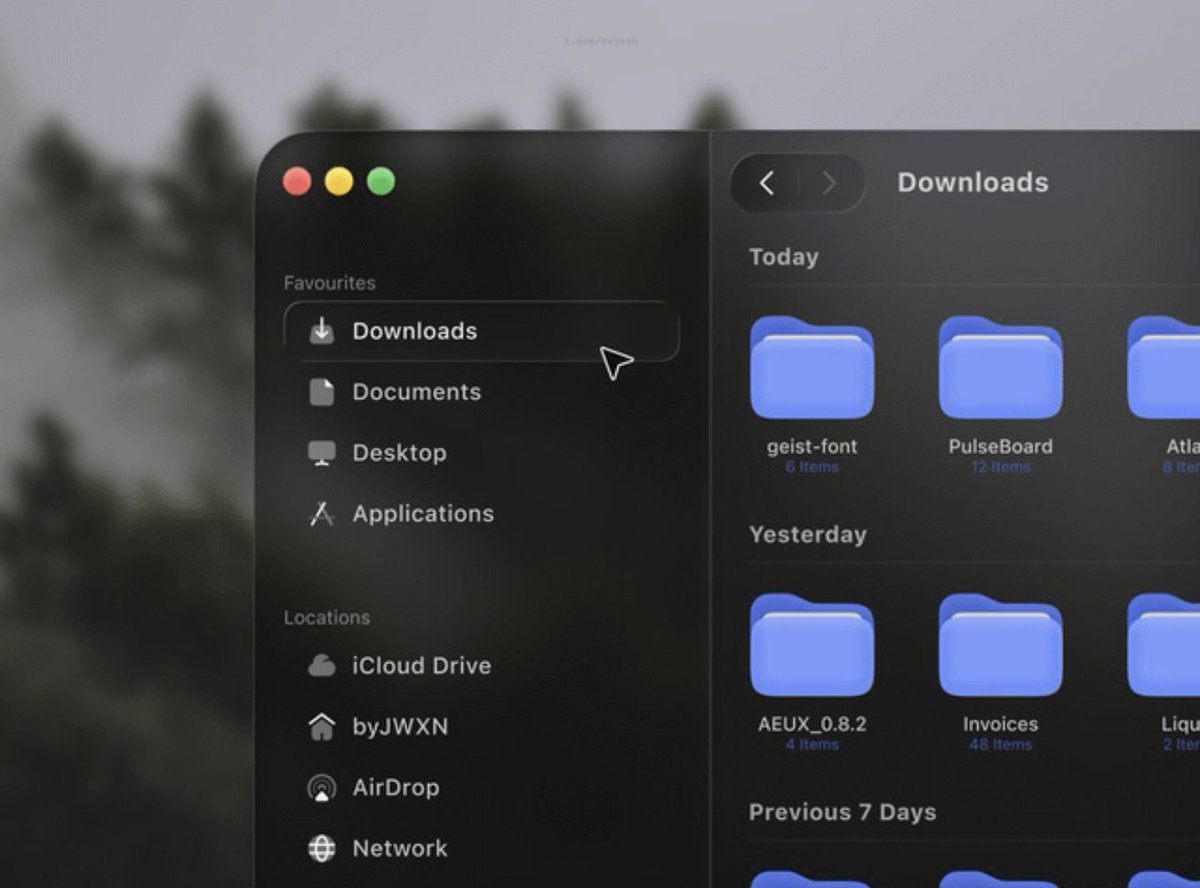
Task: Select the AirDrop icon under Locations
Action: 320,787
